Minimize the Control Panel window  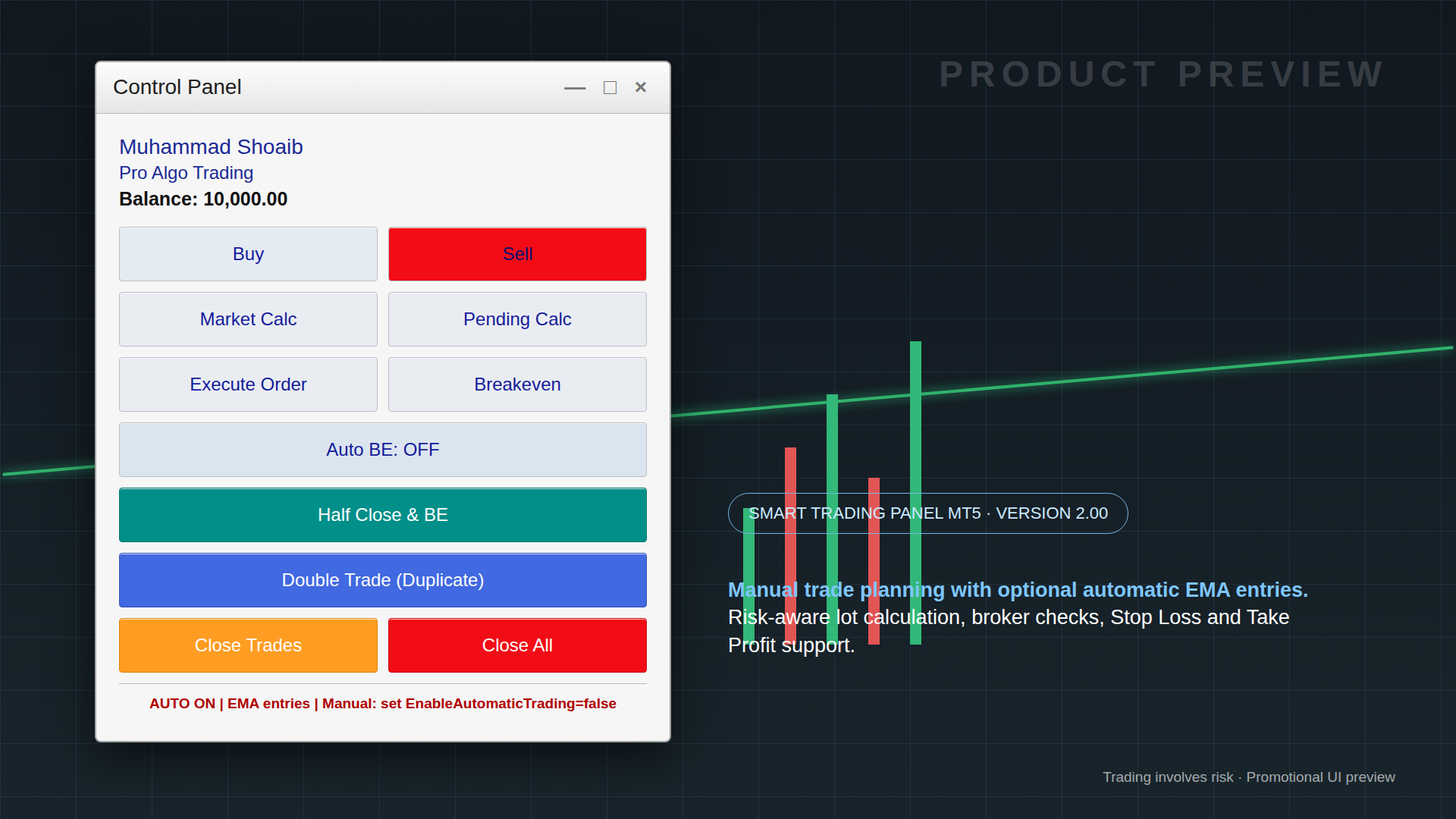(x=575, y=88)
